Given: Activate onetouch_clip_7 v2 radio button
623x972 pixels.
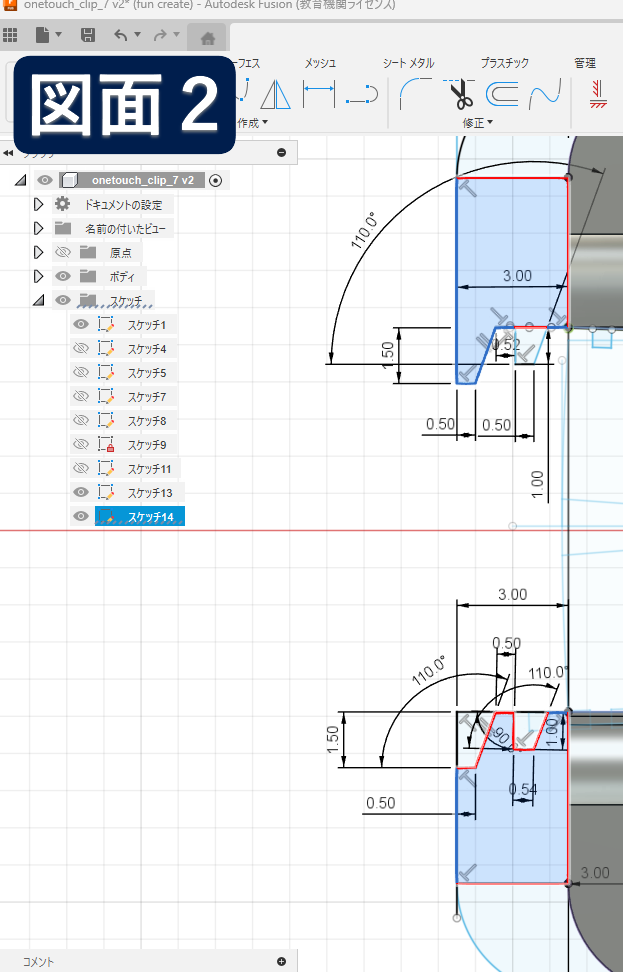Looking at the screenshot, I should click(x=215, y=180).
